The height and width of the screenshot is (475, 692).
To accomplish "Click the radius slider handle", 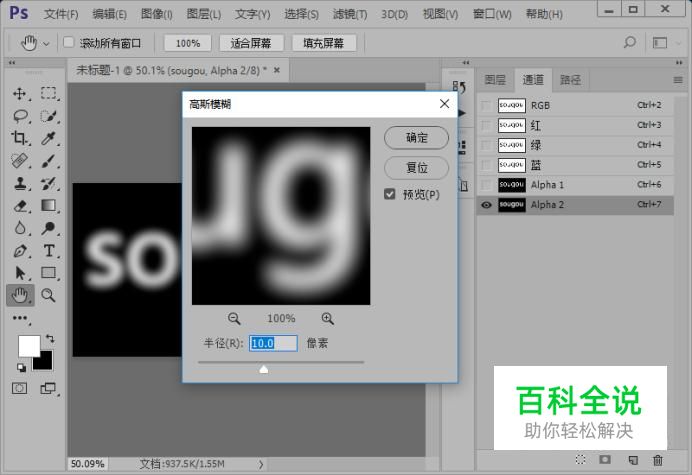I will click(264, 369).
